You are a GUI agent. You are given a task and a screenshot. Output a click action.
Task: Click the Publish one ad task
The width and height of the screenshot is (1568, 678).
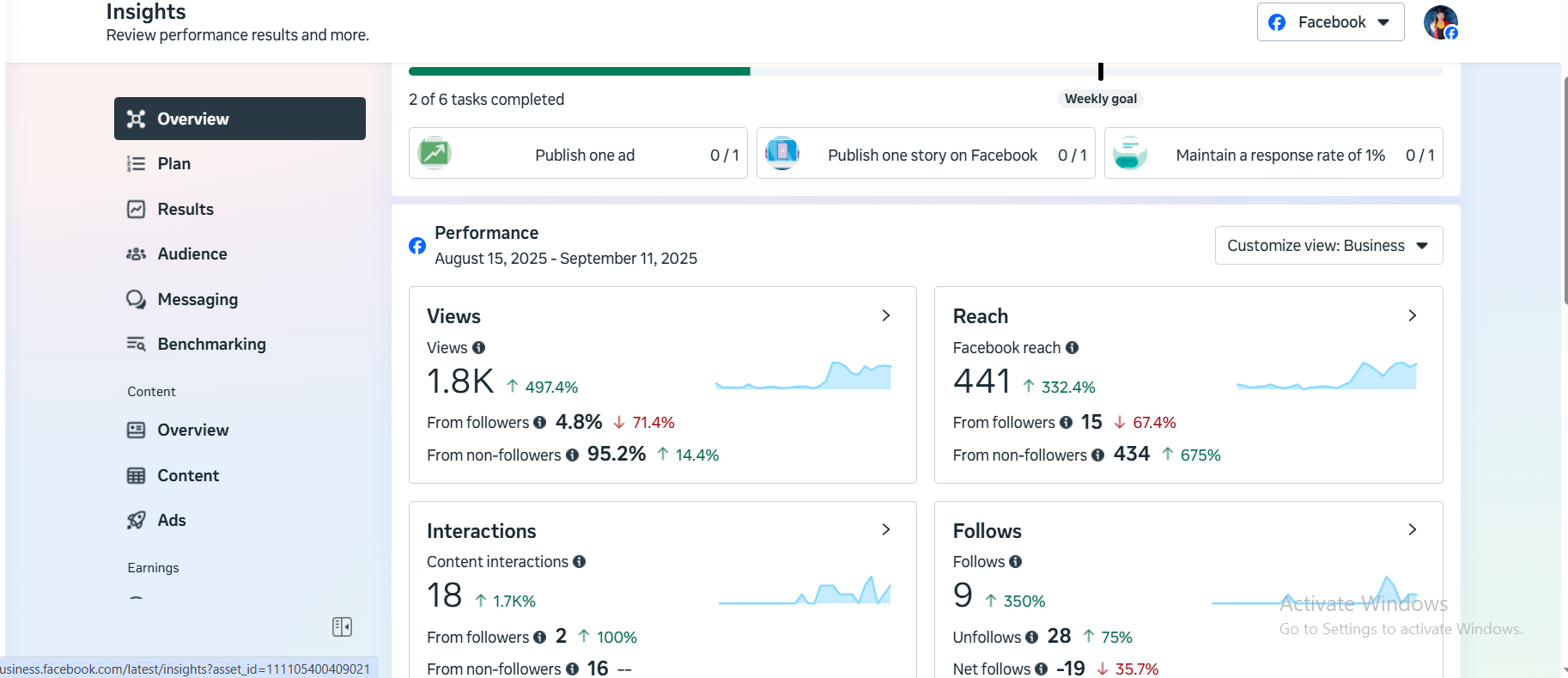click(578, 155)
